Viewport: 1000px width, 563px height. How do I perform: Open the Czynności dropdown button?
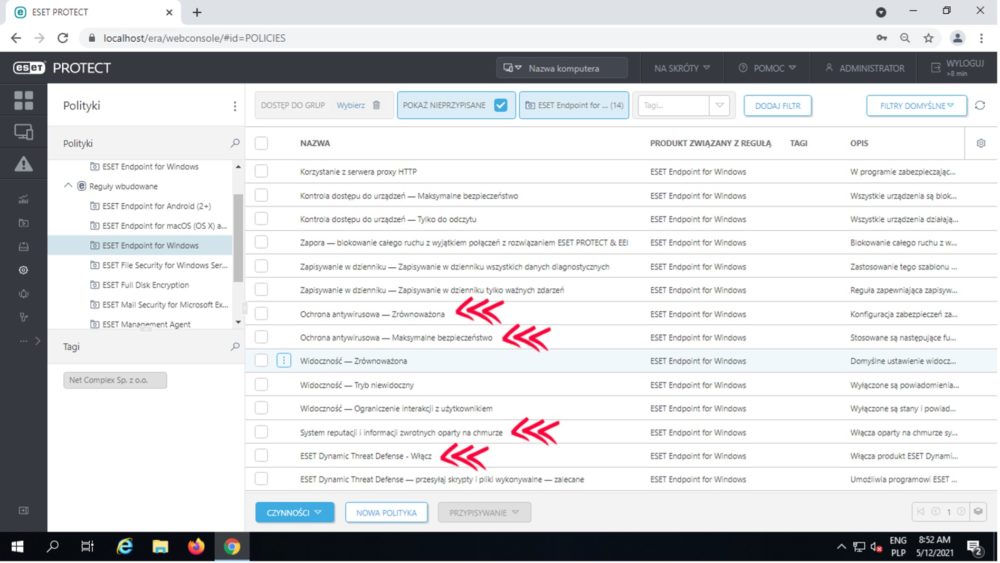point(295,512)
